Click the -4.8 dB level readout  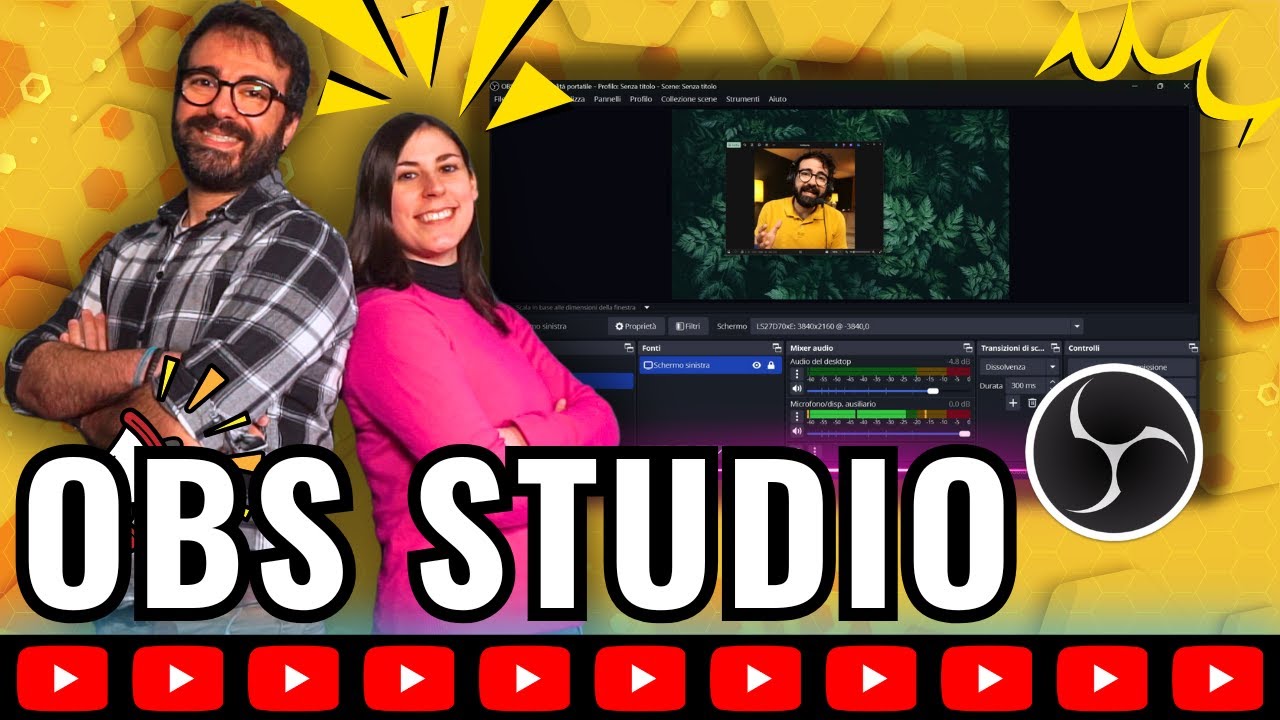pos(958,361)
